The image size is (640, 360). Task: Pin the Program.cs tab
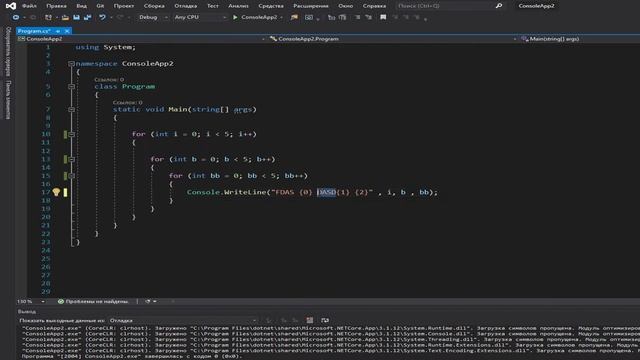58,31
